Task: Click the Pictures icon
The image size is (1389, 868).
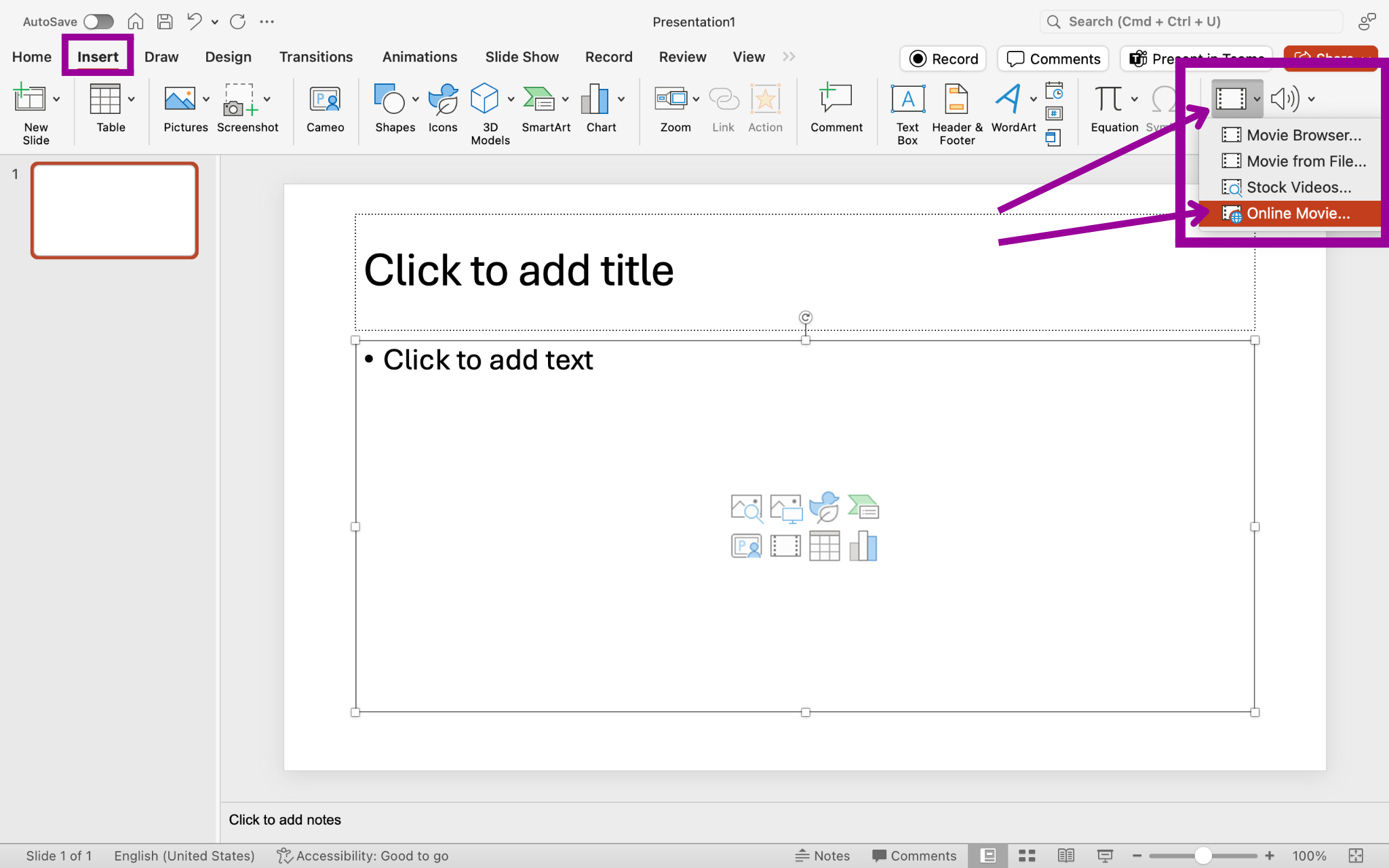Action: tap(180, 99)
